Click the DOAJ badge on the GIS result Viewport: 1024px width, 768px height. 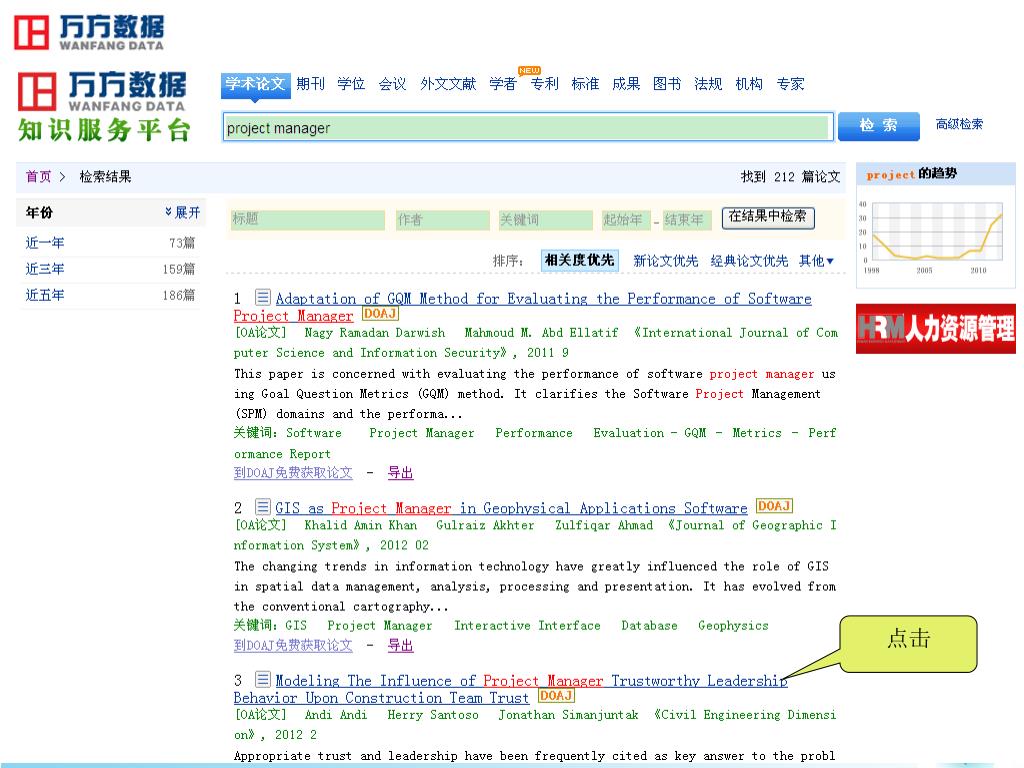(x=774, y=506)
